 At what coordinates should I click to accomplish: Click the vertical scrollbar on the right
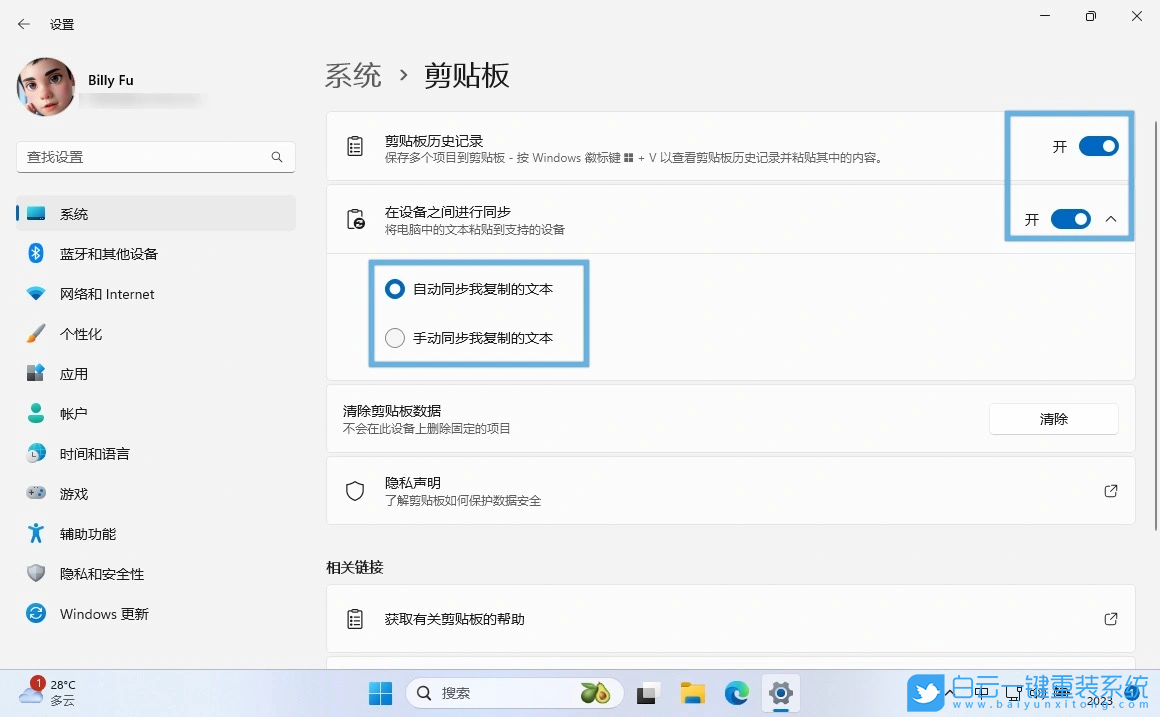(x=1153, y=300)
